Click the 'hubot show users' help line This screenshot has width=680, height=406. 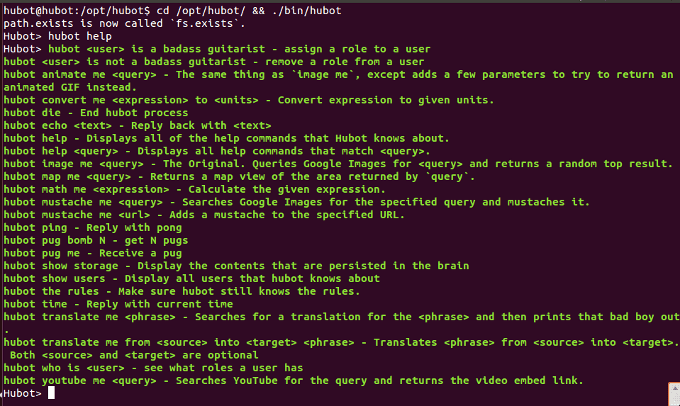(x=191, y=278)
